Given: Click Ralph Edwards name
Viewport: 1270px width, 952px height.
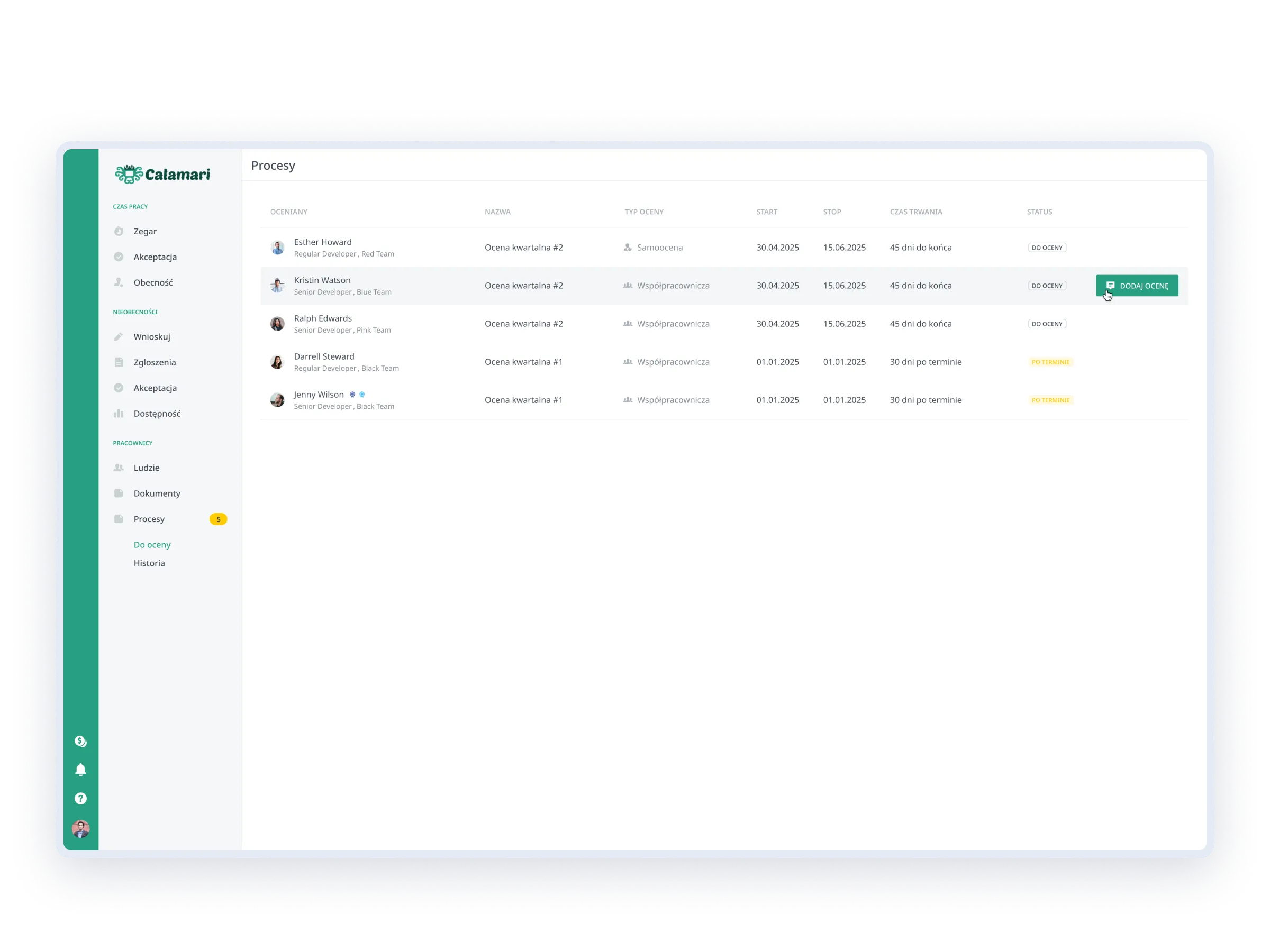Looking at the screenshot, I should coord(323,318).
